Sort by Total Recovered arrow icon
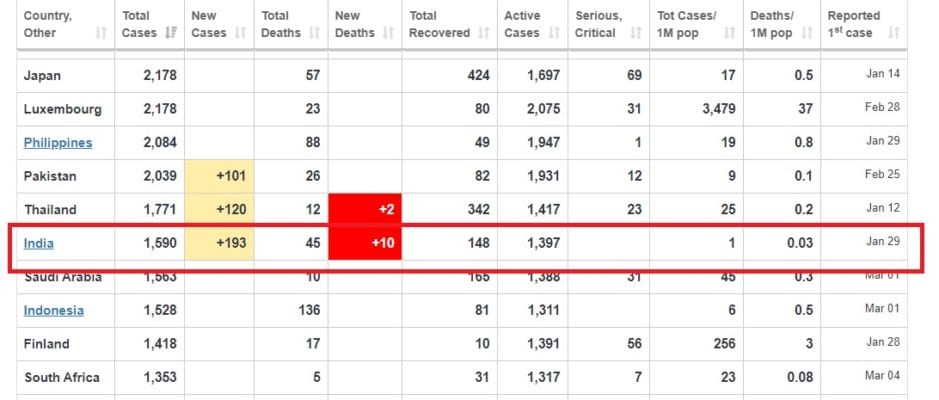Viewport: 939px width, 400px height. click(483, 33)
